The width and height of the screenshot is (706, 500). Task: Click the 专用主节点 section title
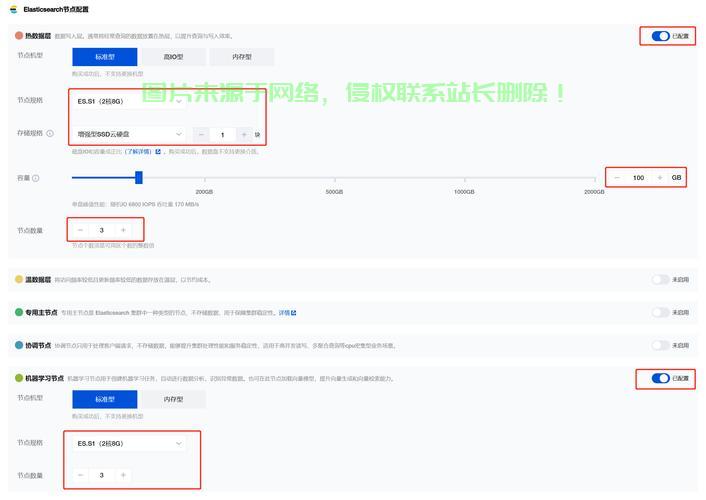41,312
